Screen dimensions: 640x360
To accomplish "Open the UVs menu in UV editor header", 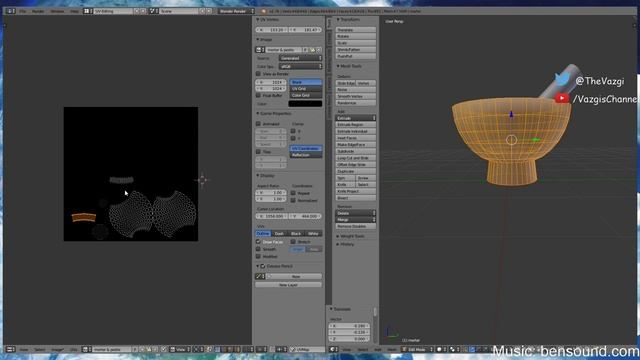I will click(73, 349).
